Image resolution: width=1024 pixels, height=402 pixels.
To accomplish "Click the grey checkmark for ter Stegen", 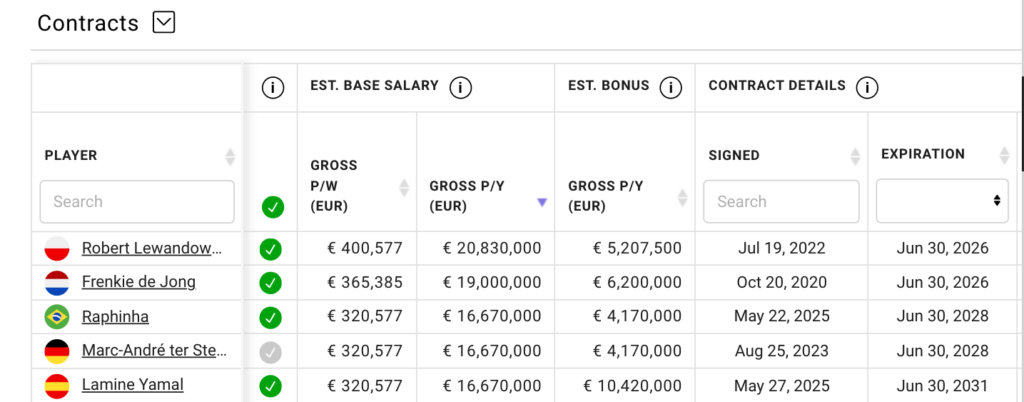I will [269, 351].
